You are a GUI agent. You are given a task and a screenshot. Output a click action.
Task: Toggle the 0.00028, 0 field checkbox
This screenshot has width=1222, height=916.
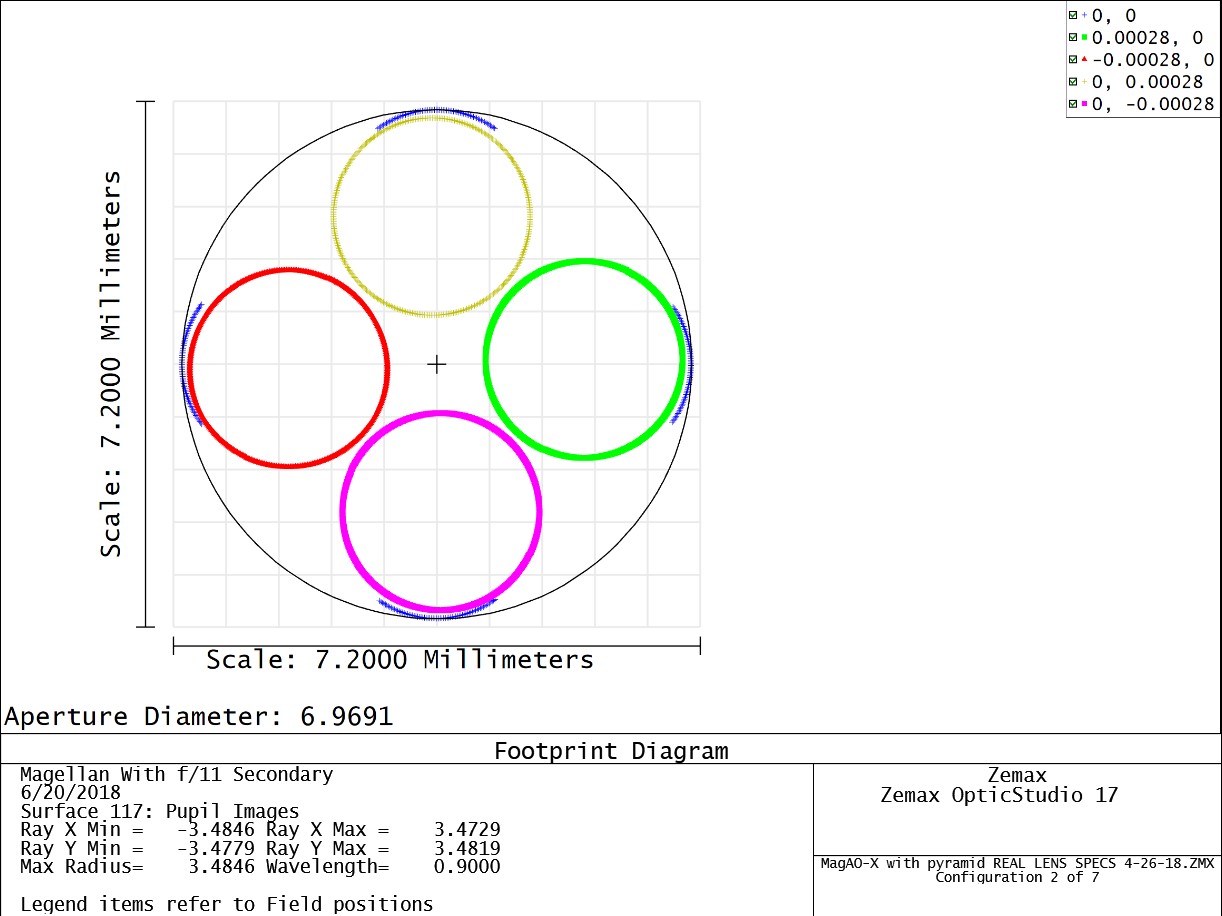tap(1073, 38)
